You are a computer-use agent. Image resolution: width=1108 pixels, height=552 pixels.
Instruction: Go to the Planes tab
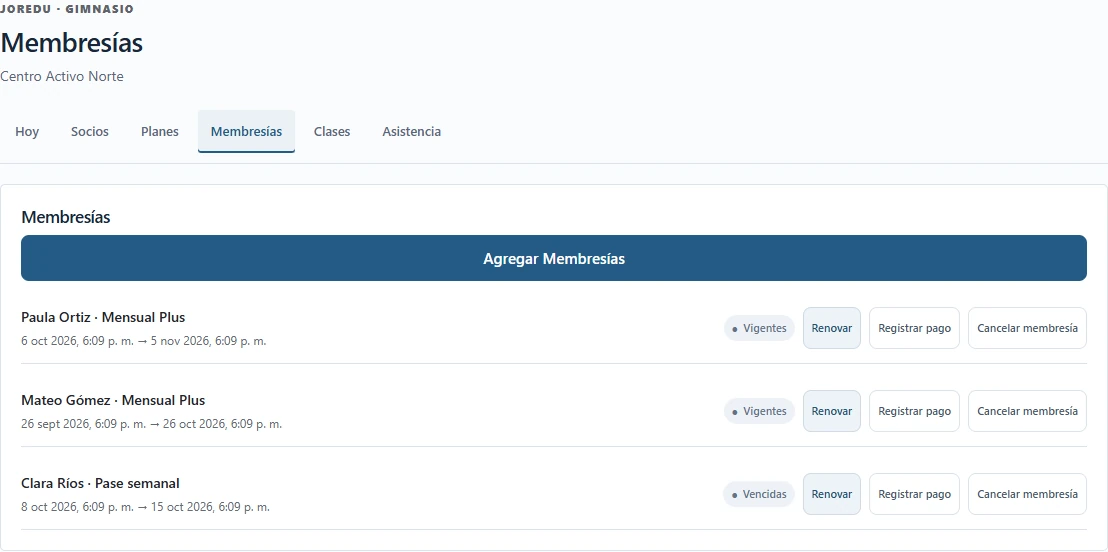tap(160, 131)
